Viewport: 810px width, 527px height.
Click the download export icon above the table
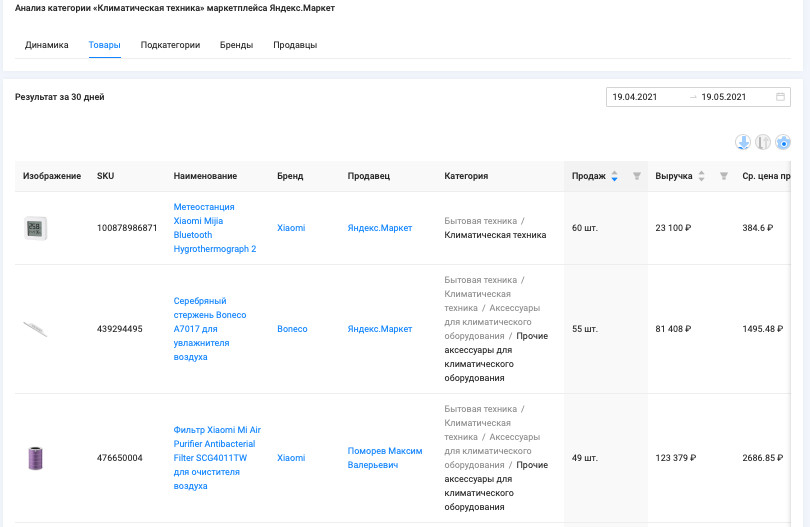click(x=743, y=142)
